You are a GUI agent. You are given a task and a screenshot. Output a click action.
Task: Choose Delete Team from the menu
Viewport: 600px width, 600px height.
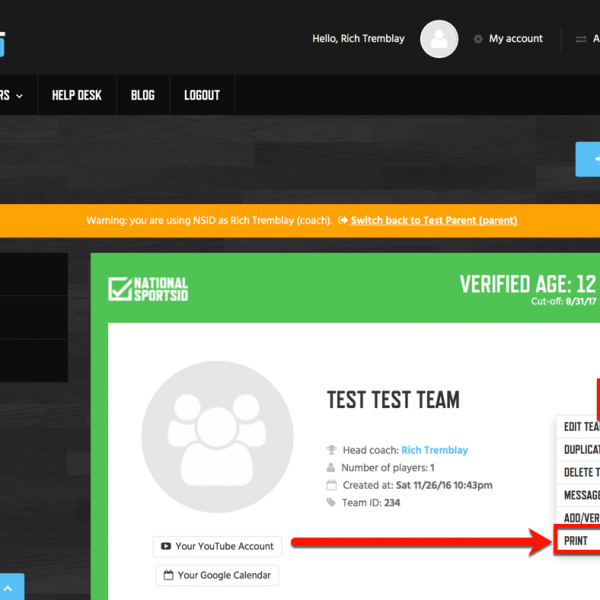[578, 472]
